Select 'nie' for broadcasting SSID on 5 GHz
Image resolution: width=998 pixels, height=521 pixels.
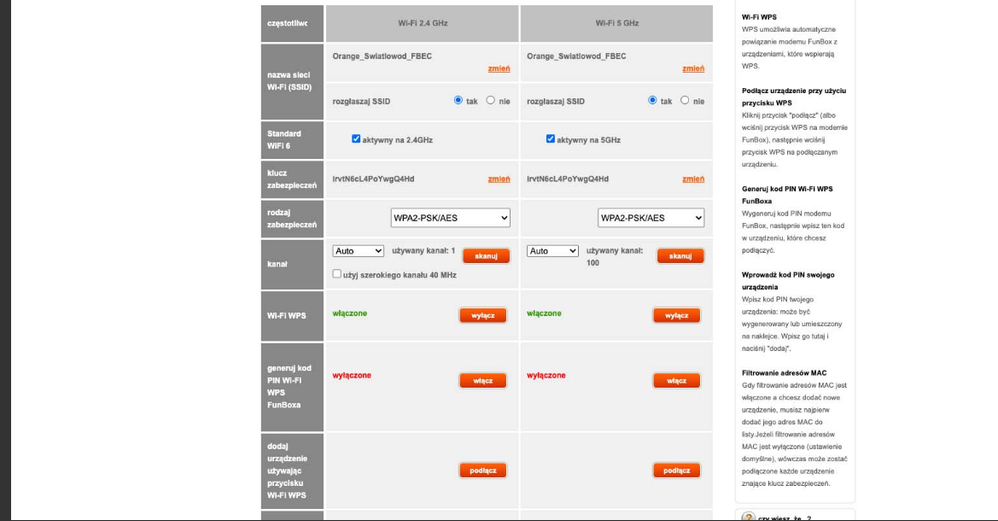click(685, 100)
